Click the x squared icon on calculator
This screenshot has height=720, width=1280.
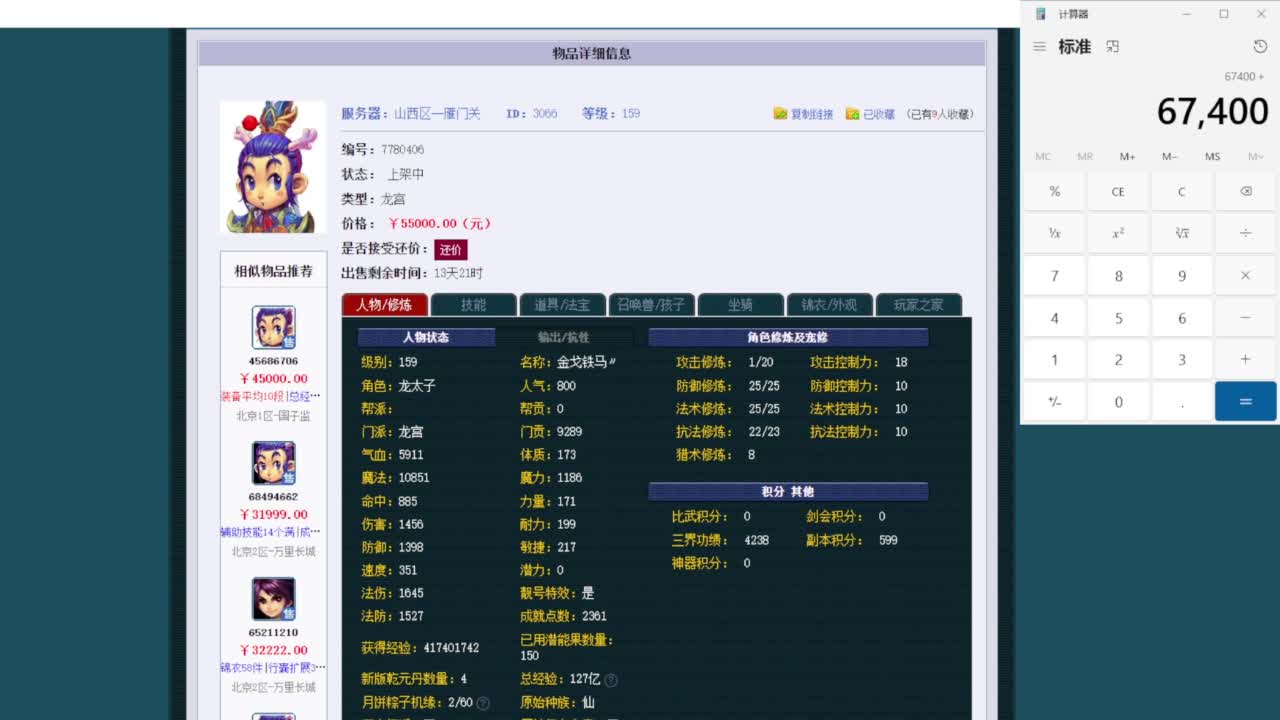coord(1117,232)
